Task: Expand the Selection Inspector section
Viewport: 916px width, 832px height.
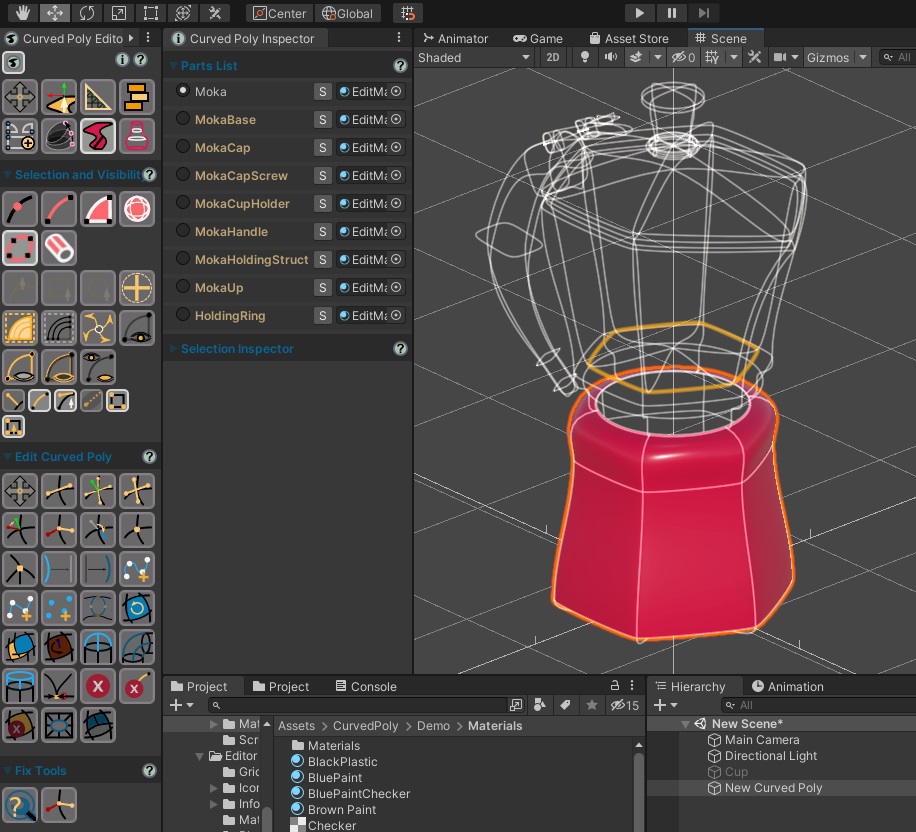Action: tap(237, 349)
